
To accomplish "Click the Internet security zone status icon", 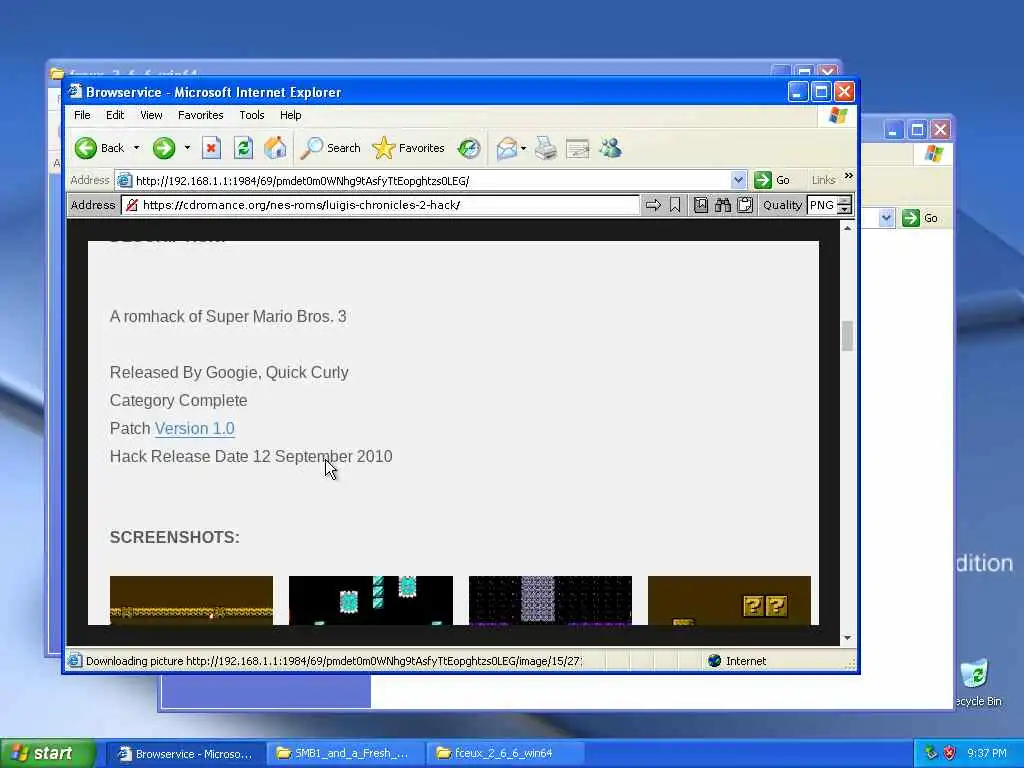I will [x=715, y=661].
